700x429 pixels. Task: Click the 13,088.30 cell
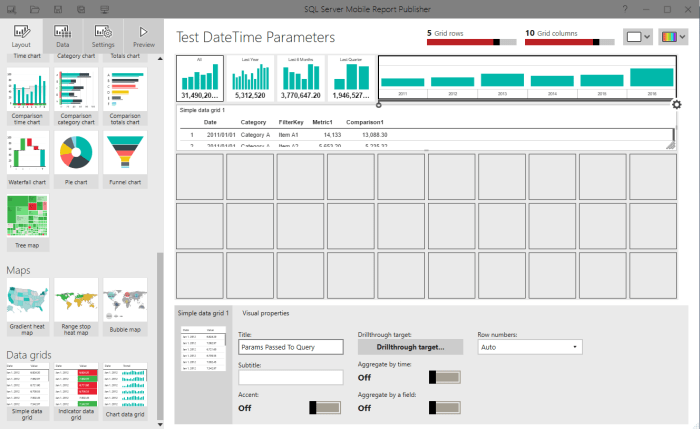click(375, 134)
